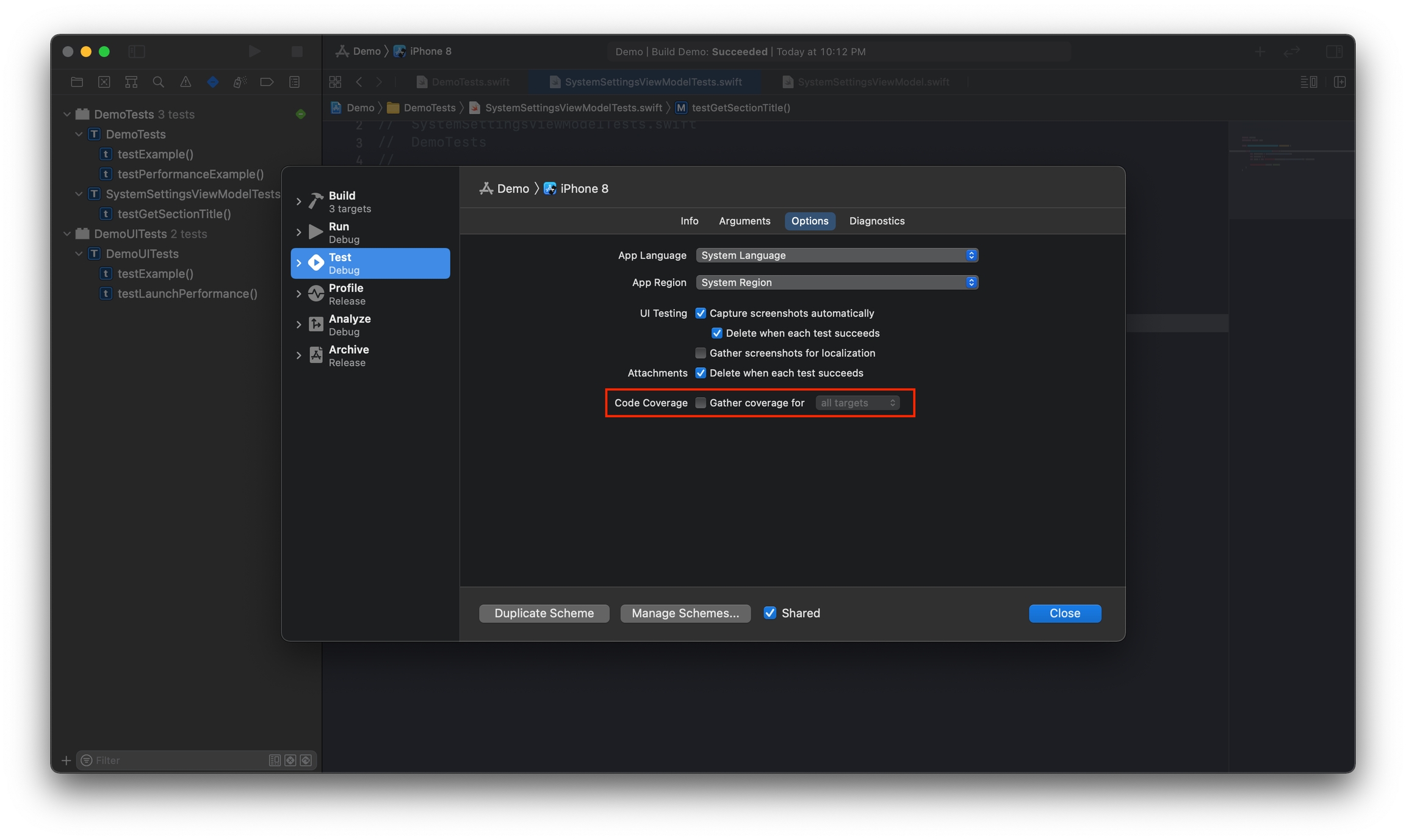This screenshot has width=1406, height=840.
Task: Uncheck Capture screenshots automatically
Action: pos(701,313)
